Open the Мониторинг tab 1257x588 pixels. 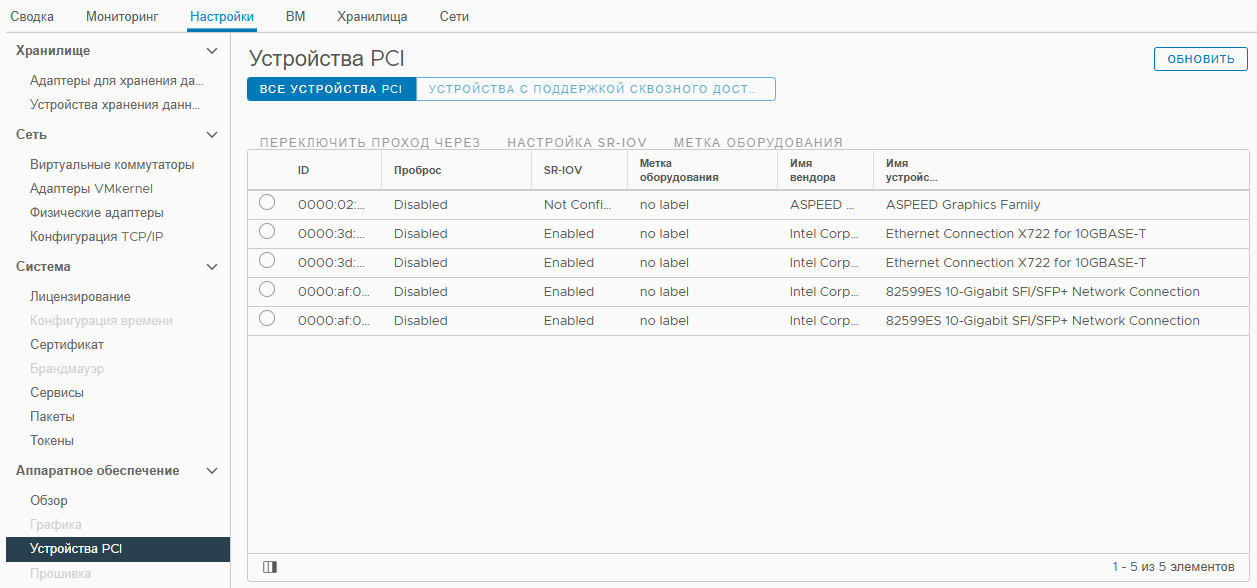tap(121, 17)
